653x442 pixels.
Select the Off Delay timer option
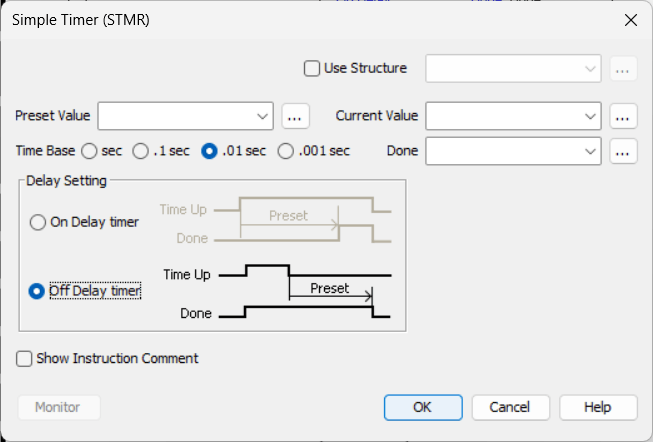[37, 291]
